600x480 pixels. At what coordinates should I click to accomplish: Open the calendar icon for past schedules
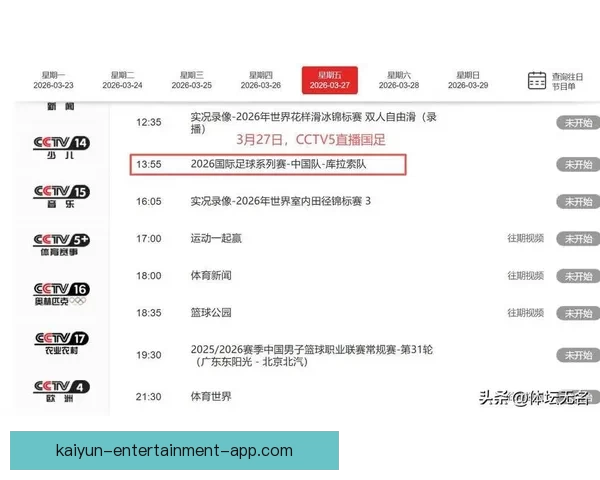(536, 80)
